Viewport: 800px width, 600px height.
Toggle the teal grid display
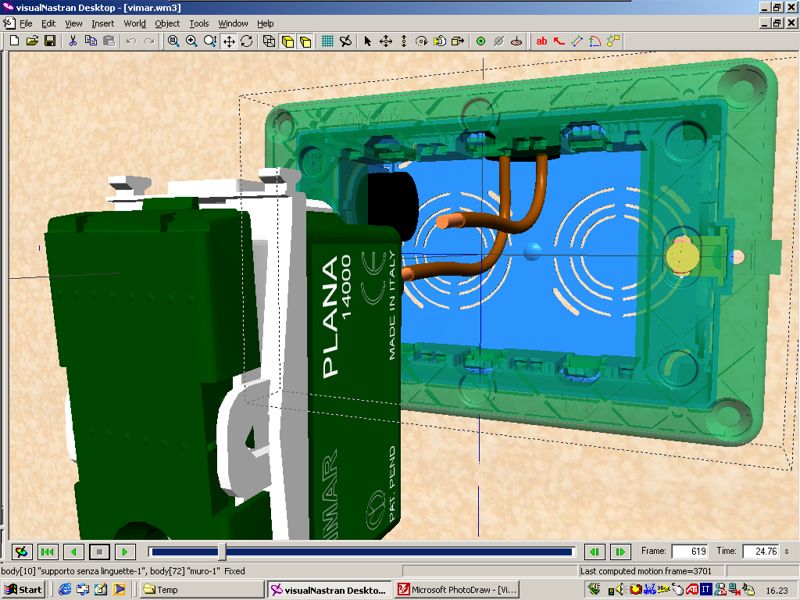[328, 41]
